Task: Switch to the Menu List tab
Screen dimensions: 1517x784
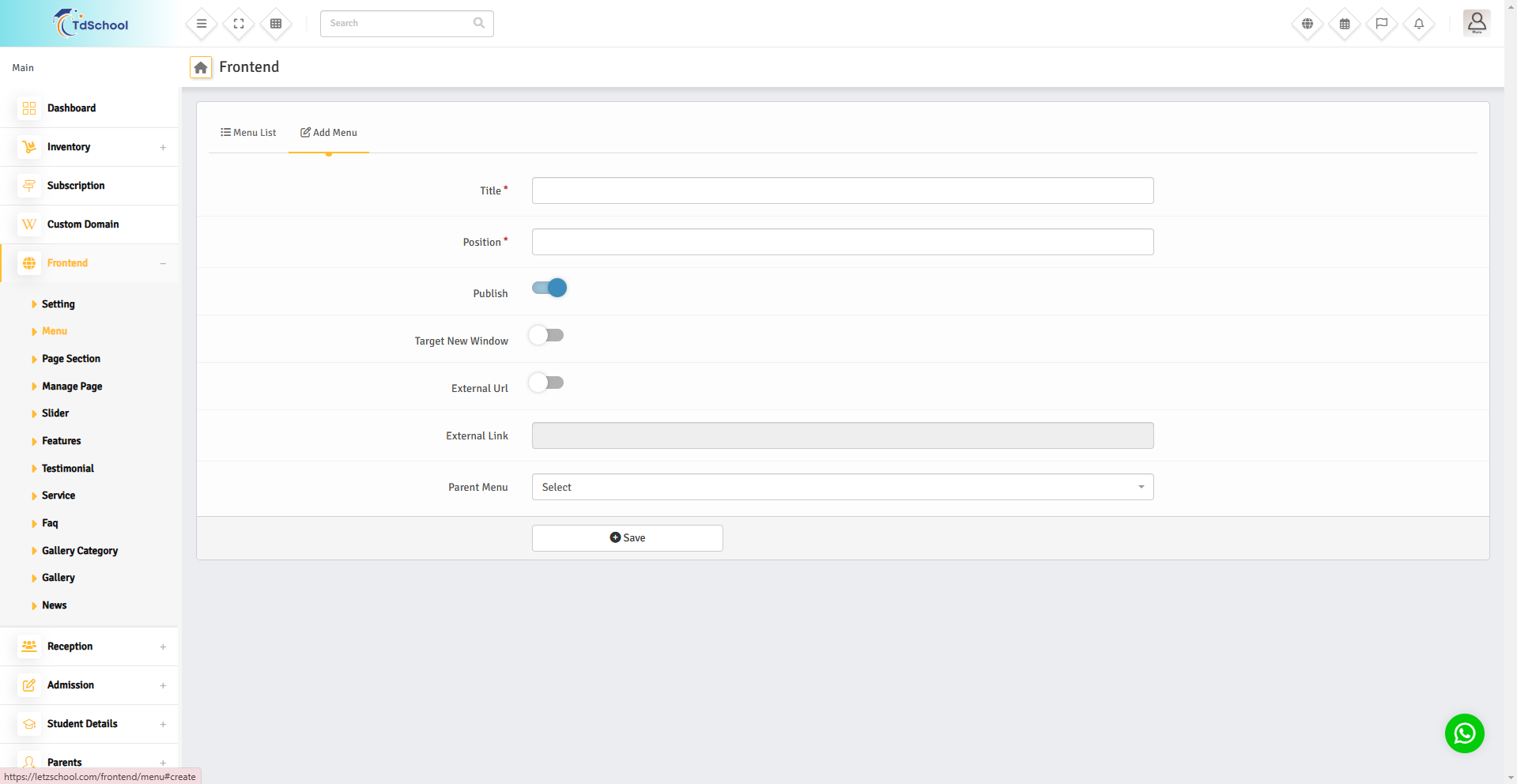Action: tap(248, 133)
